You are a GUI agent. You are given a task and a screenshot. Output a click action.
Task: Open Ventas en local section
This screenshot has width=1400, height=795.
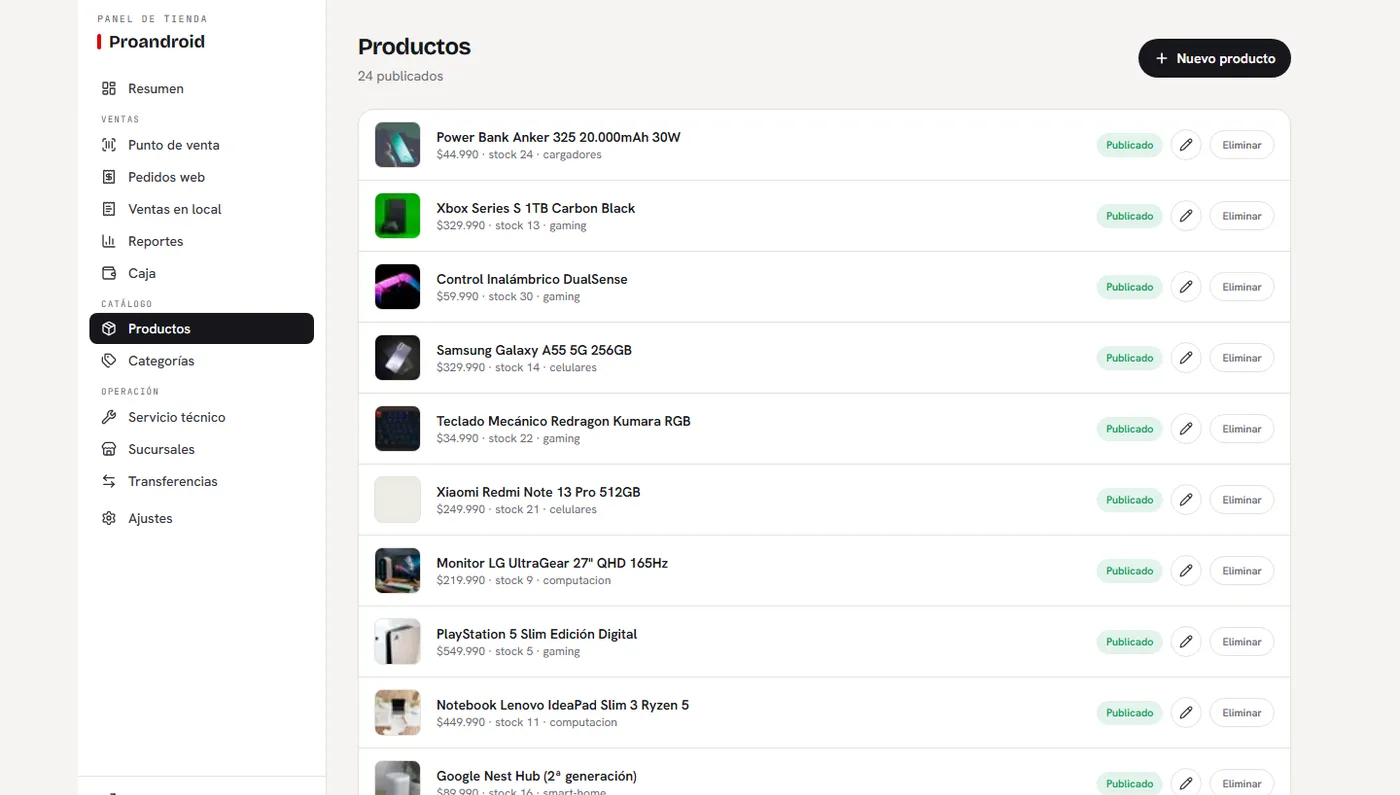coord(202,209)
